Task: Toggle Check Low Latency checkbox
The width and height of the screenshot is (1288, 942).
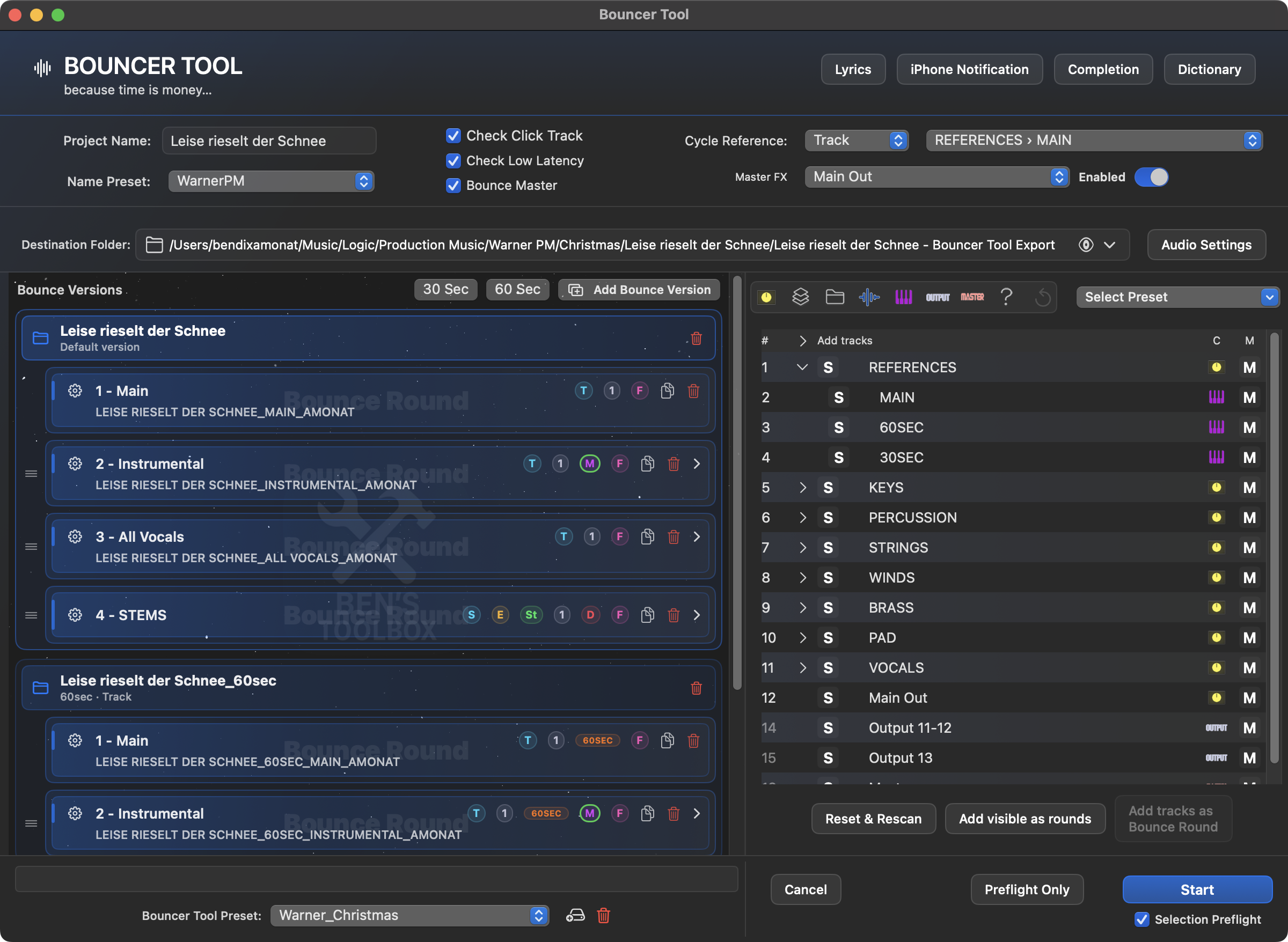Action: [x=453, y=161]
